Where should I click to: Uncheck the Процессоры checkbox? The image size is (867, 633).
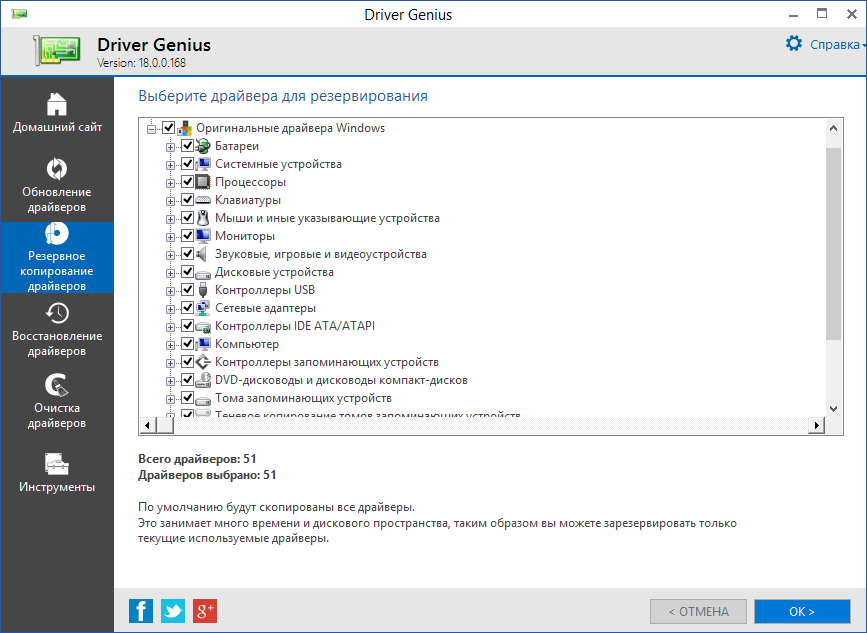[187, 182]
